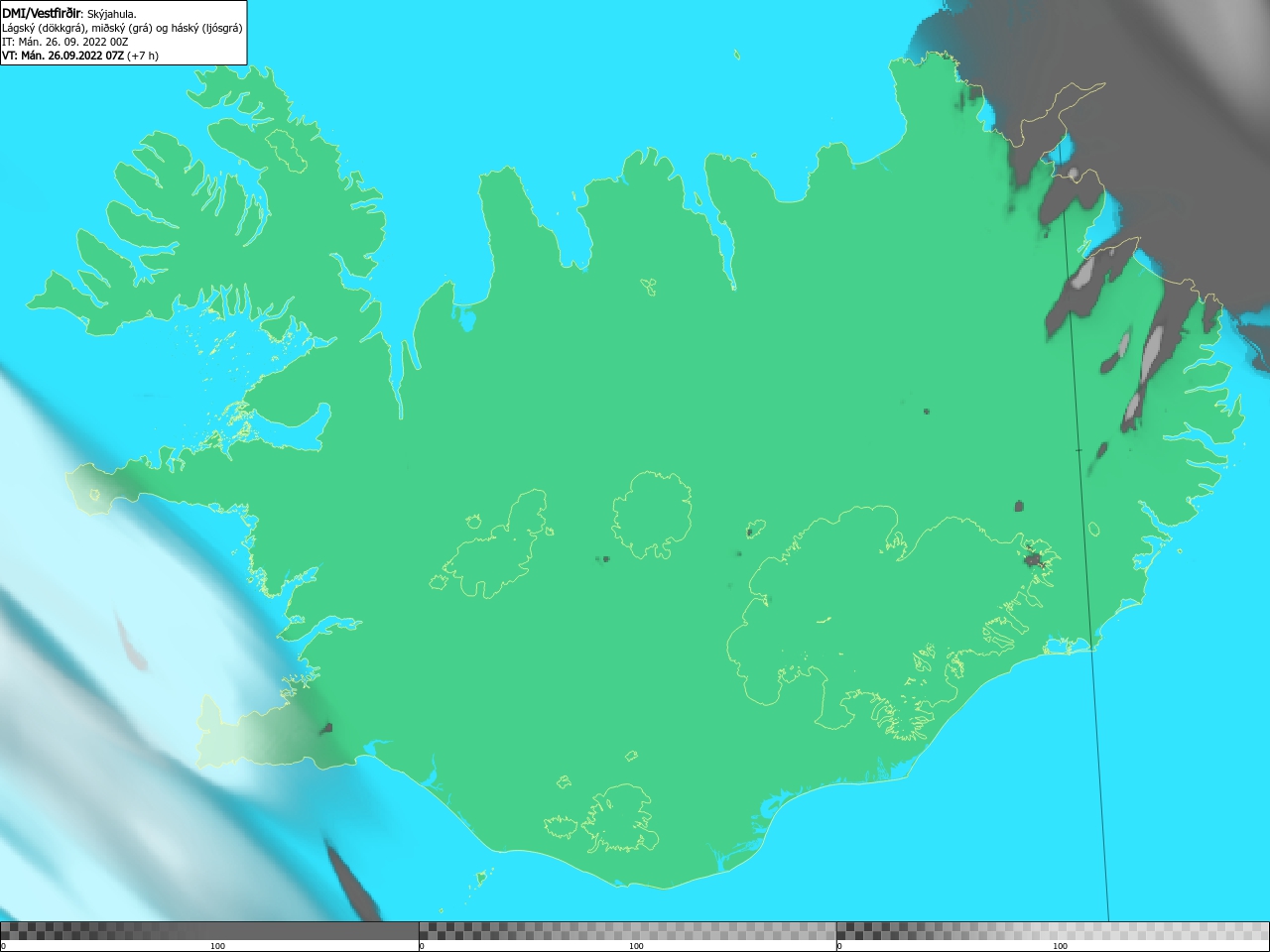Click the "Lágský (dökkgrá), miðský (grá)" legend line

pos(122,28)
